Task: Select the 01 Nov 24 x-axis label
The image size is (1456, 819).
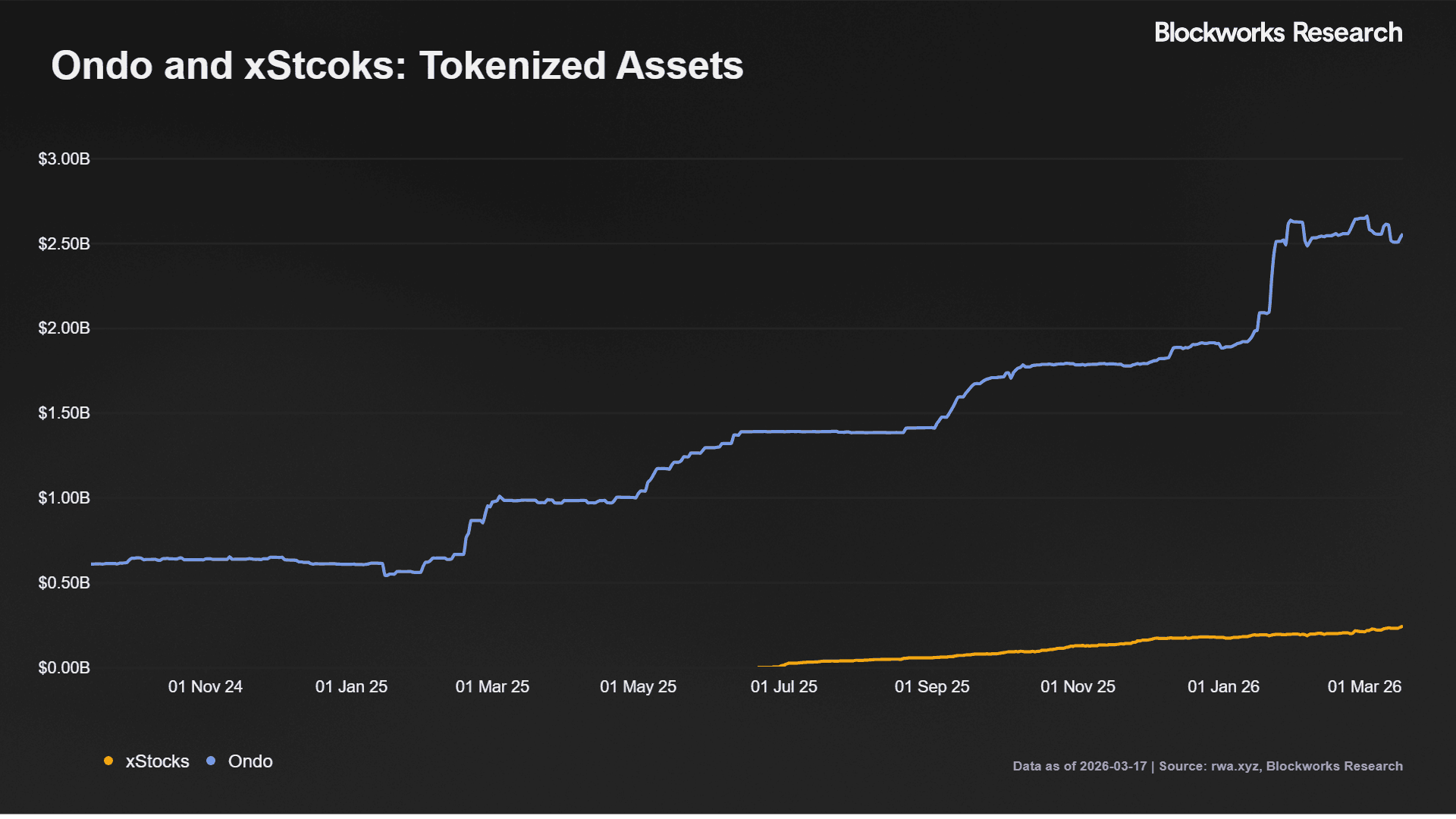Action: (x=206, y=687)
